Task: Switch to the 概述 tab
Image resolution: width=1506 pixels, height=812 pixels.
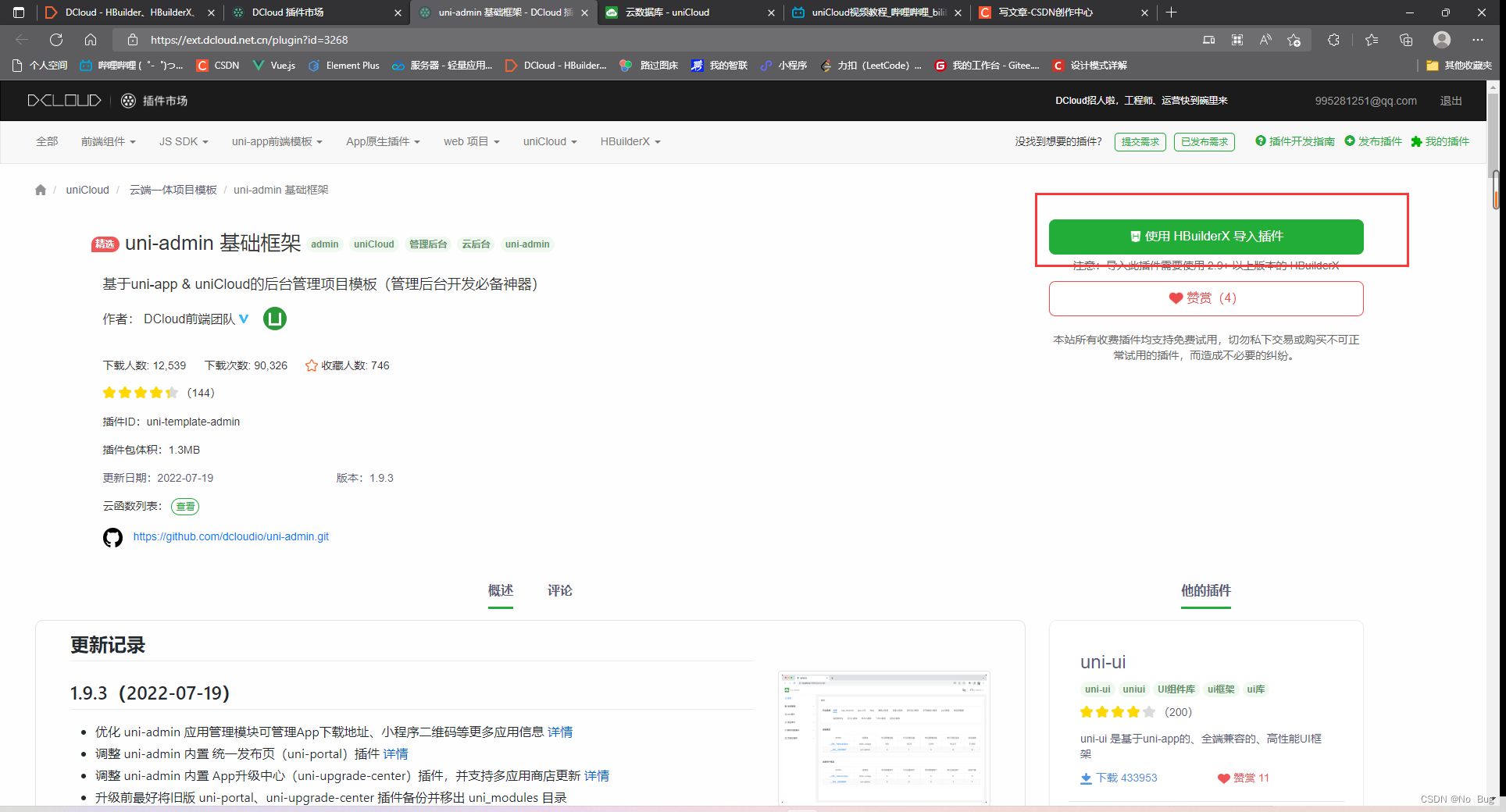Action: click(501, 591)
